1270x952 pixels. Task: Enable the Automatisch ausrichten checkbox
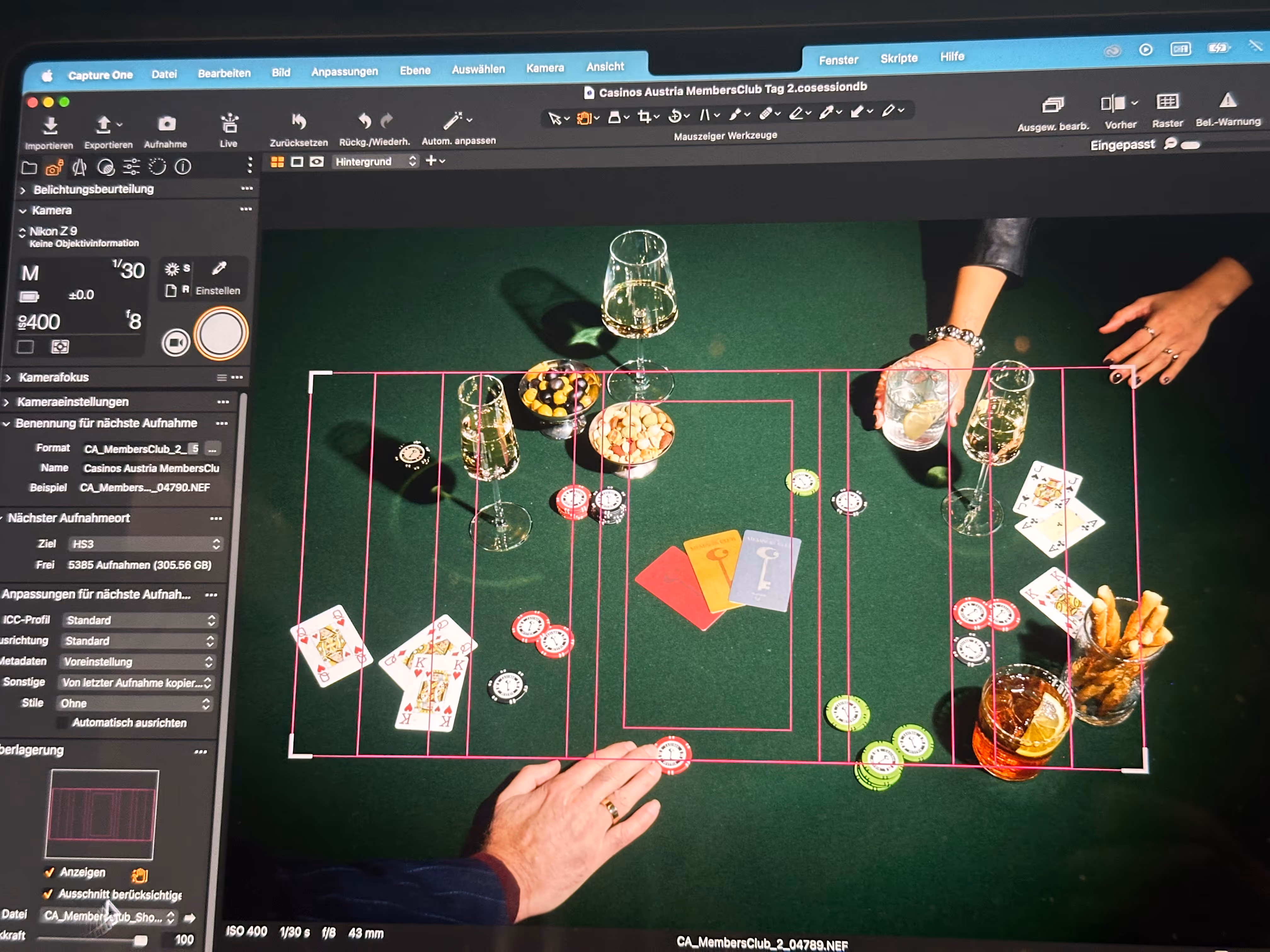[x=62, y=722]
